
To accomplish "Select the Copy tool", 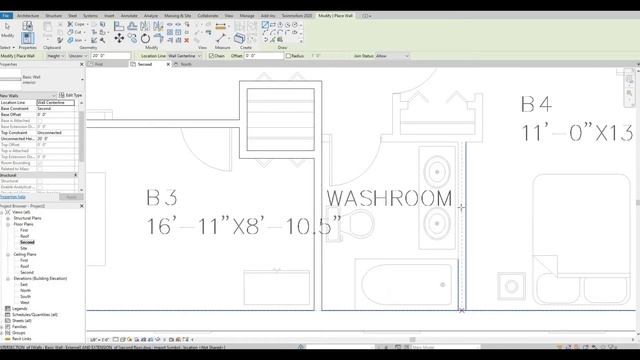I will (x=132, y=39).
